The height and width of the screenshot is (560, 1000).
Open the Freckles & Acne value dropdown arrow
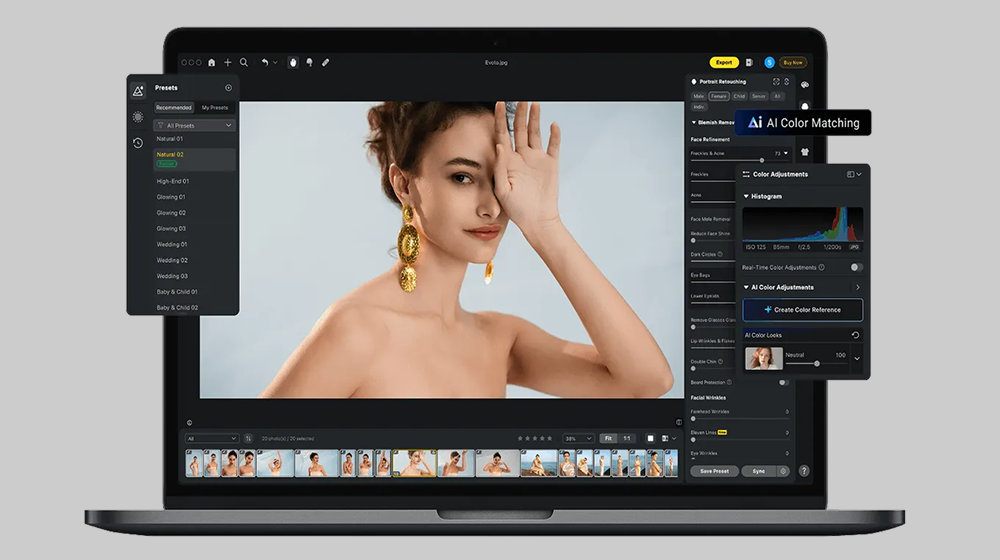tap(786, 153)
